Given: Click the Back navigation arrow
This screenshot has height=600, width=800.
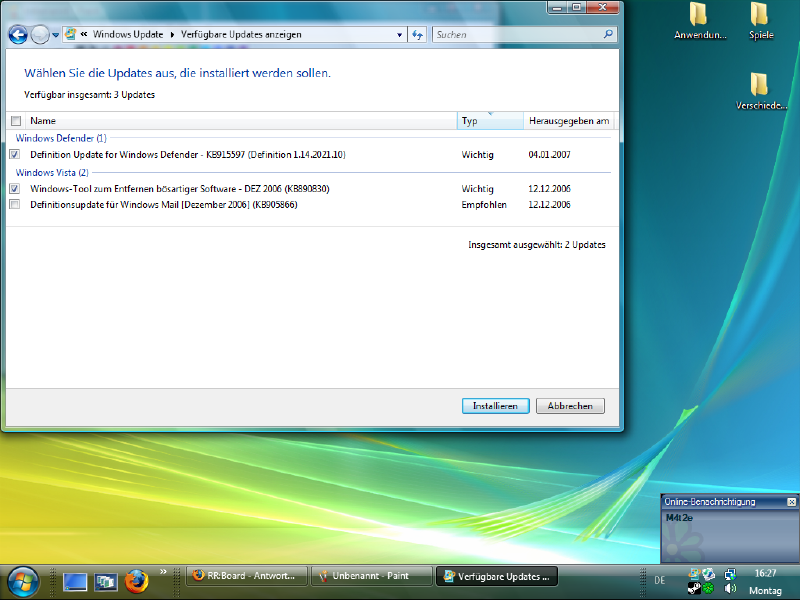Looking at the screenshot, I should 18,35.
